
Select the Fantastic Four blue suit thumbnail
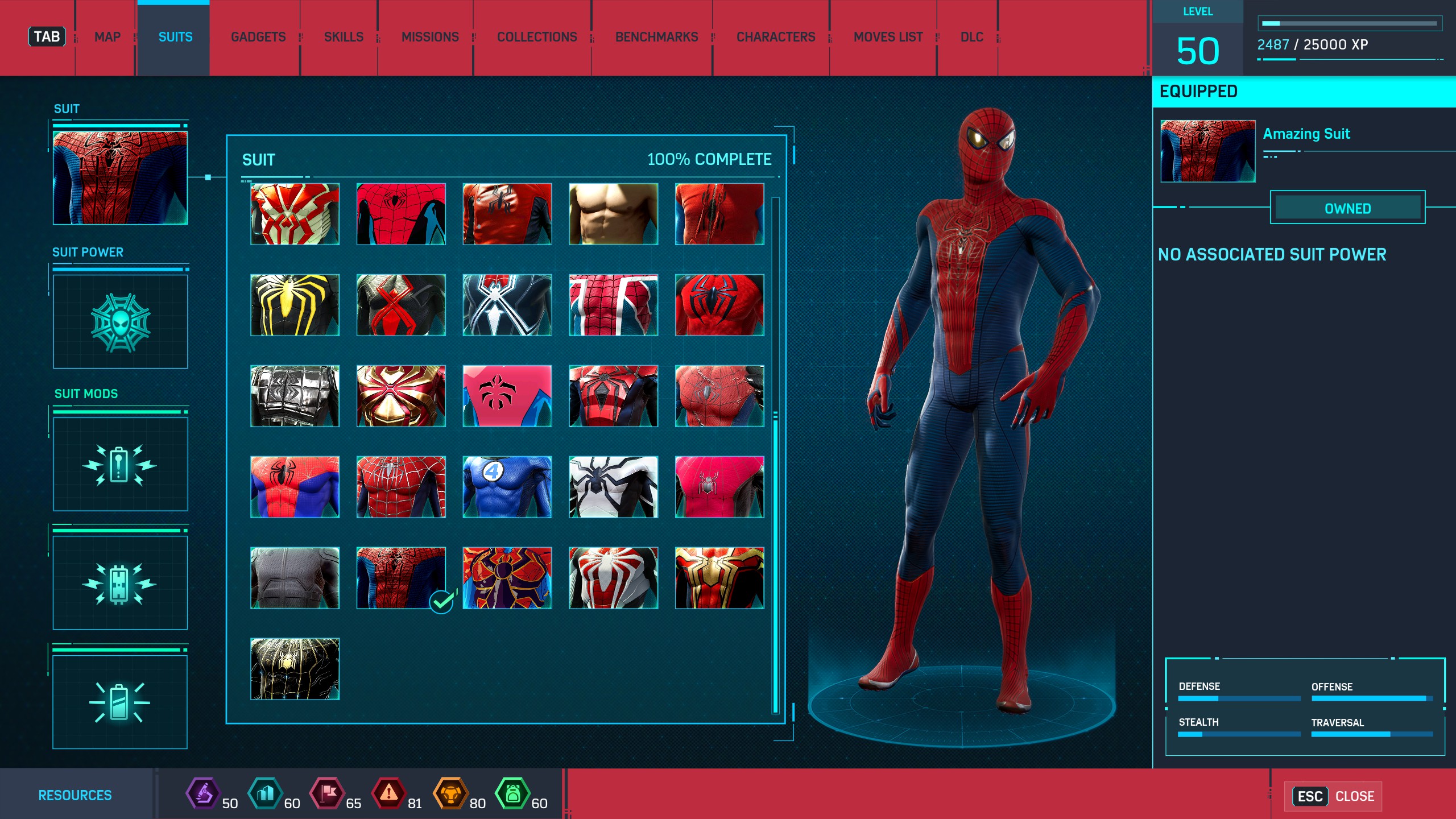click(507, 487)
